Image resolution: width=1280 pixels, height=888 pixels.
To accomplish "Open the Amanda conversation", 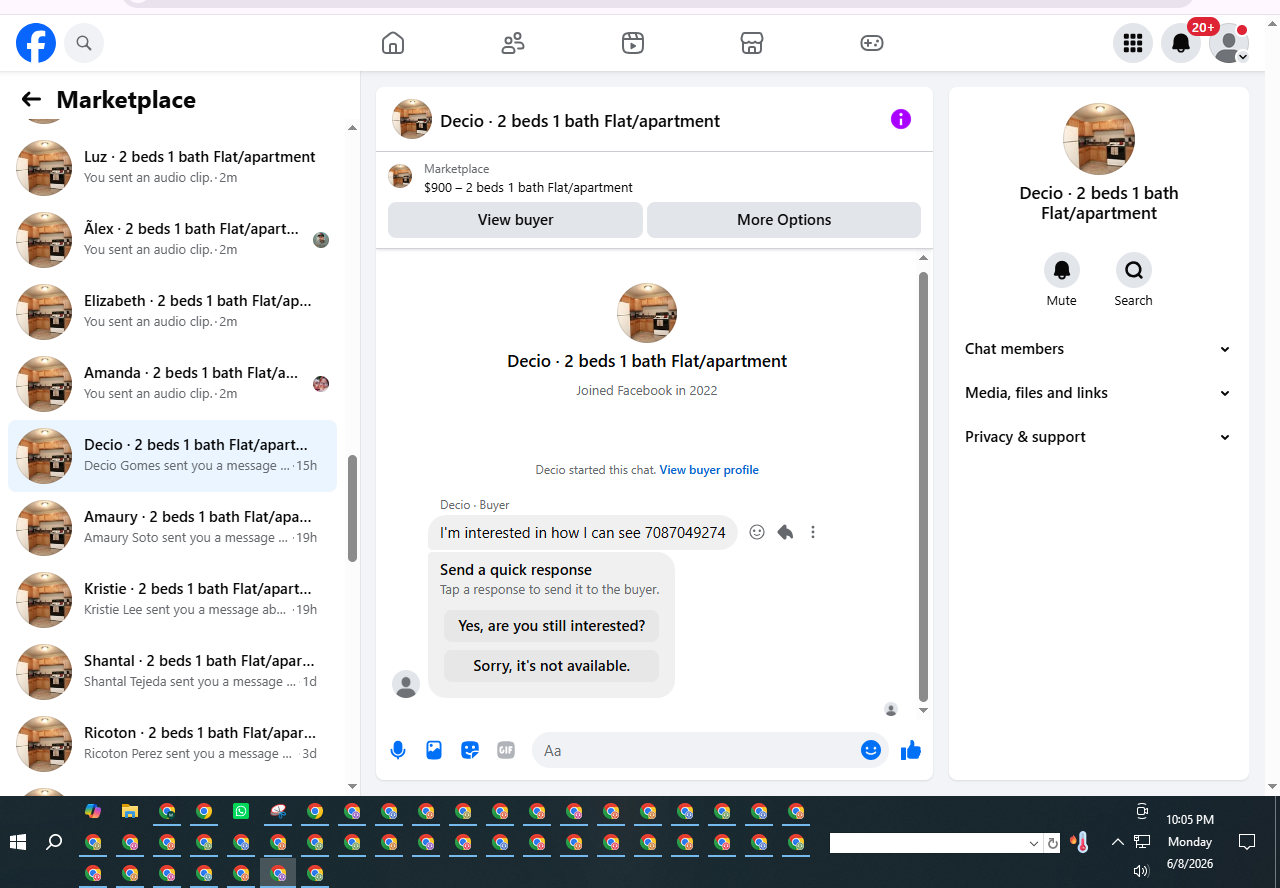I will 172,384.
